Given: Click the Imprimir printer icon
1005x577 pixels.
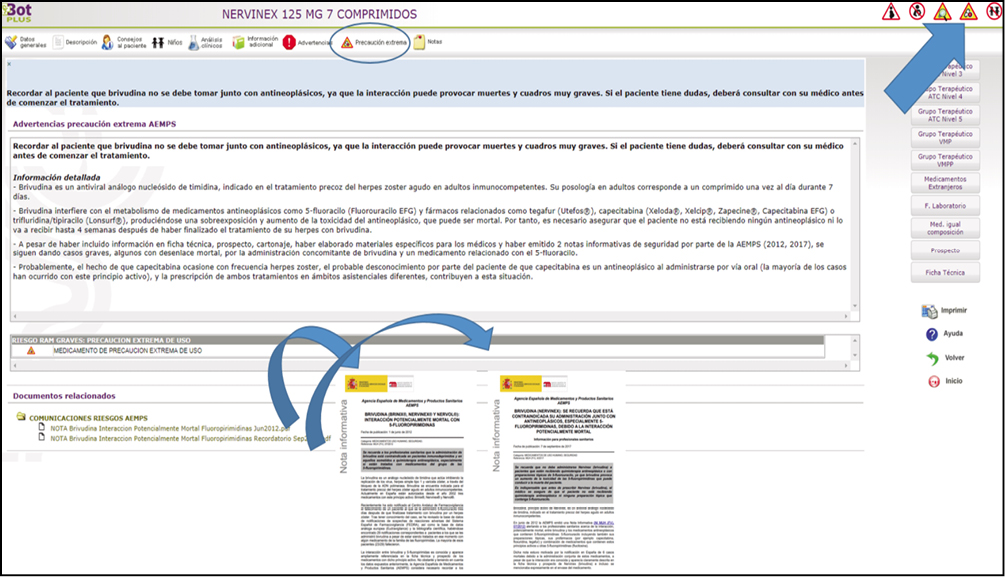Looking at the screenshot, I should tap(929, 311).
